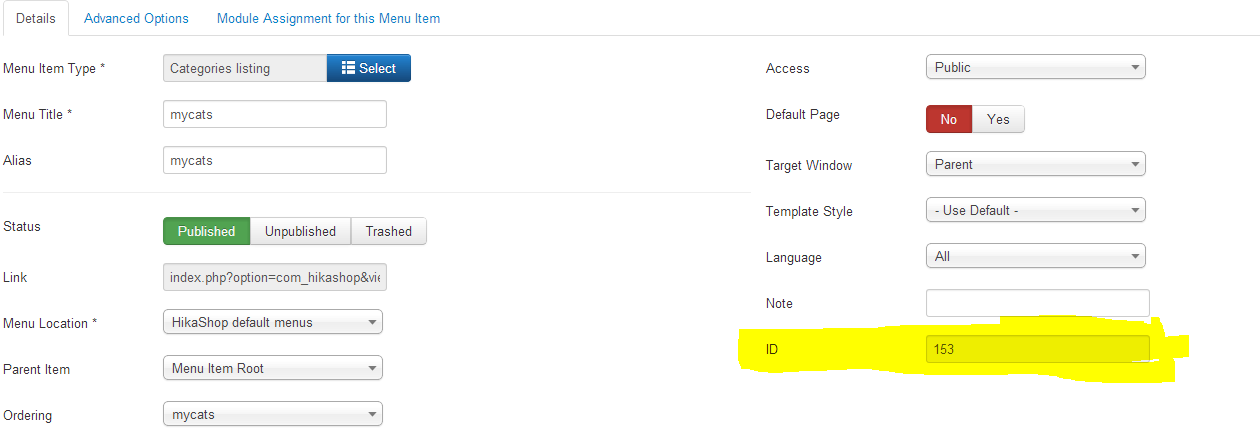Expand the Parent Item dropdown
This screenshot has height=447, width=1260.
[x=272, y=368]
